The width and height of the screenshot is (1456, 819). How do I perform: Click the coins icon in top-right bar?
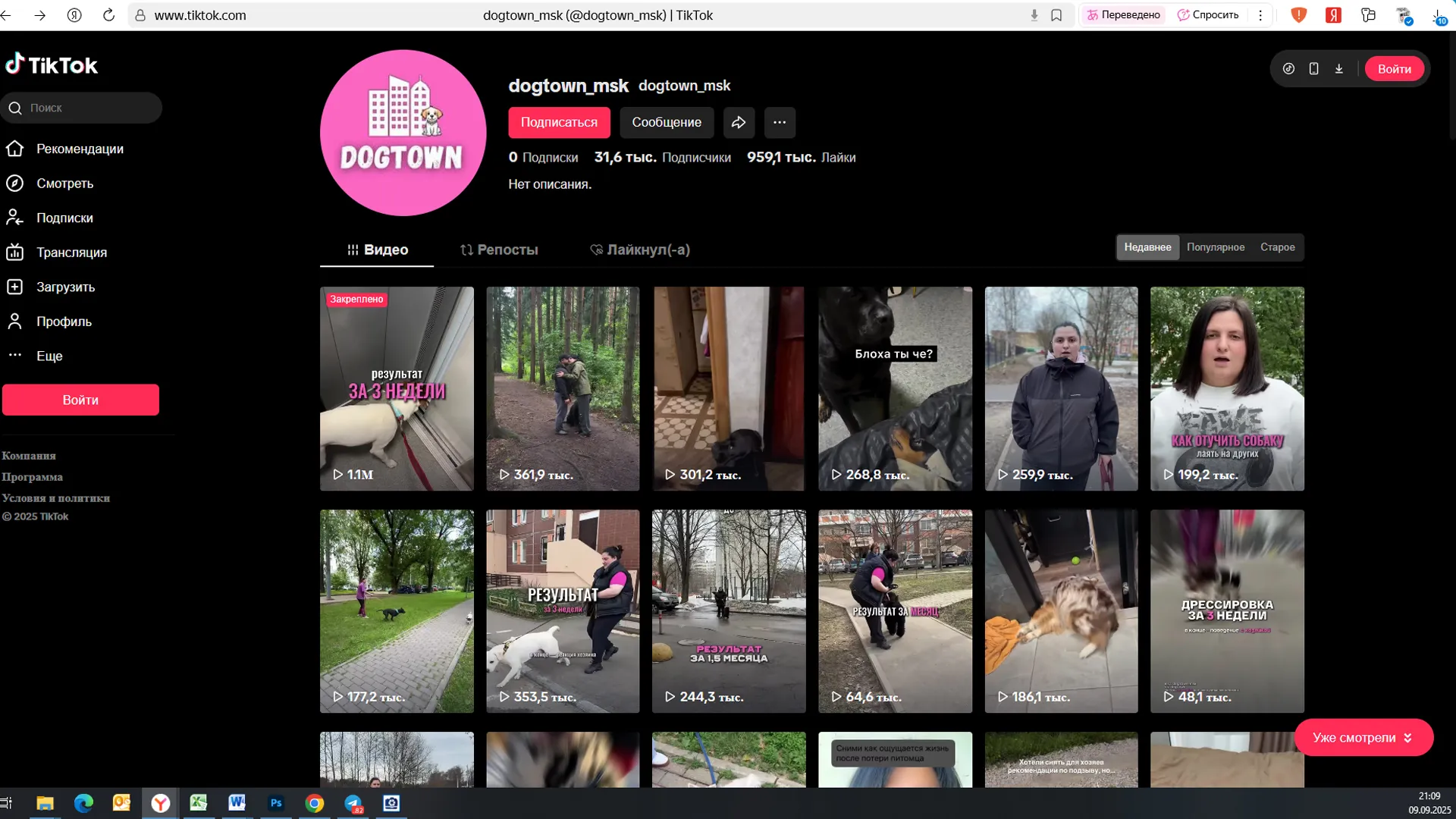tap(1288, 69)
